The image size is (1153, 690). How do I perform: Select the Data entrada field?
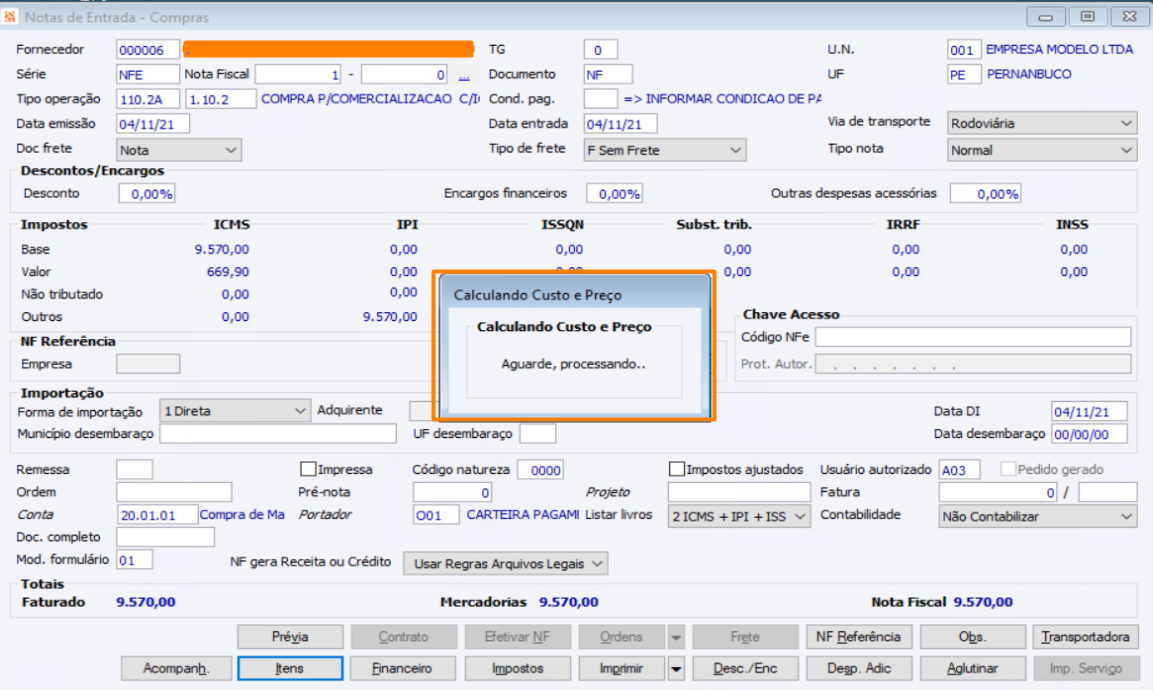[x=621, y=124]
